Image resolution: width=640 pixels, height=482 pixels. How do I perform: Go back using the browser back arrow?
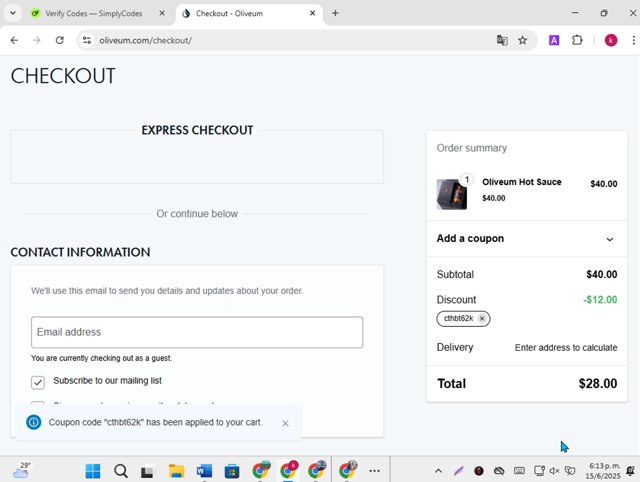(14, 40)
